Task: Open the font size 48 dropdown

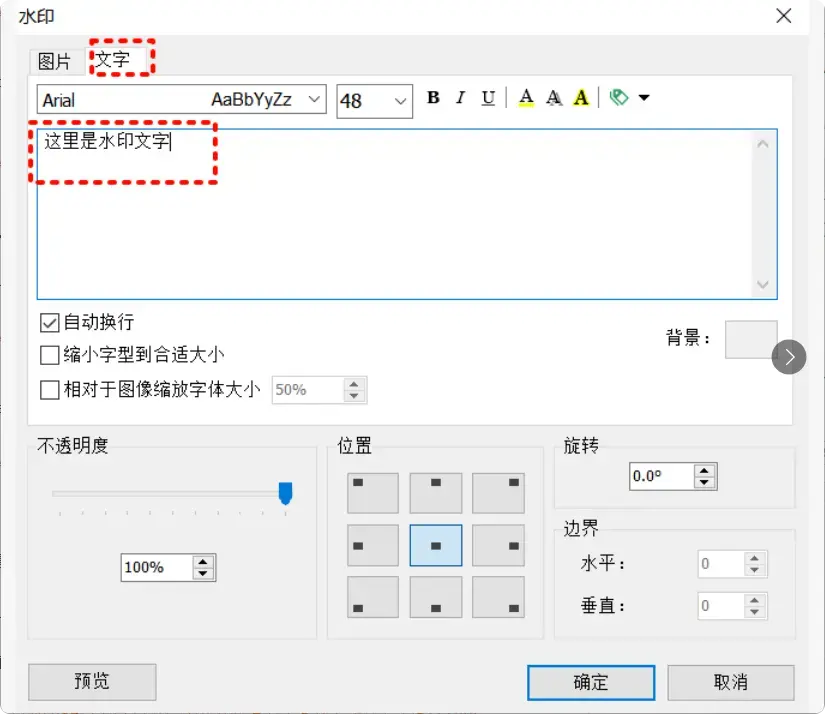Action: pyautogui.click(x=398, y=100)
